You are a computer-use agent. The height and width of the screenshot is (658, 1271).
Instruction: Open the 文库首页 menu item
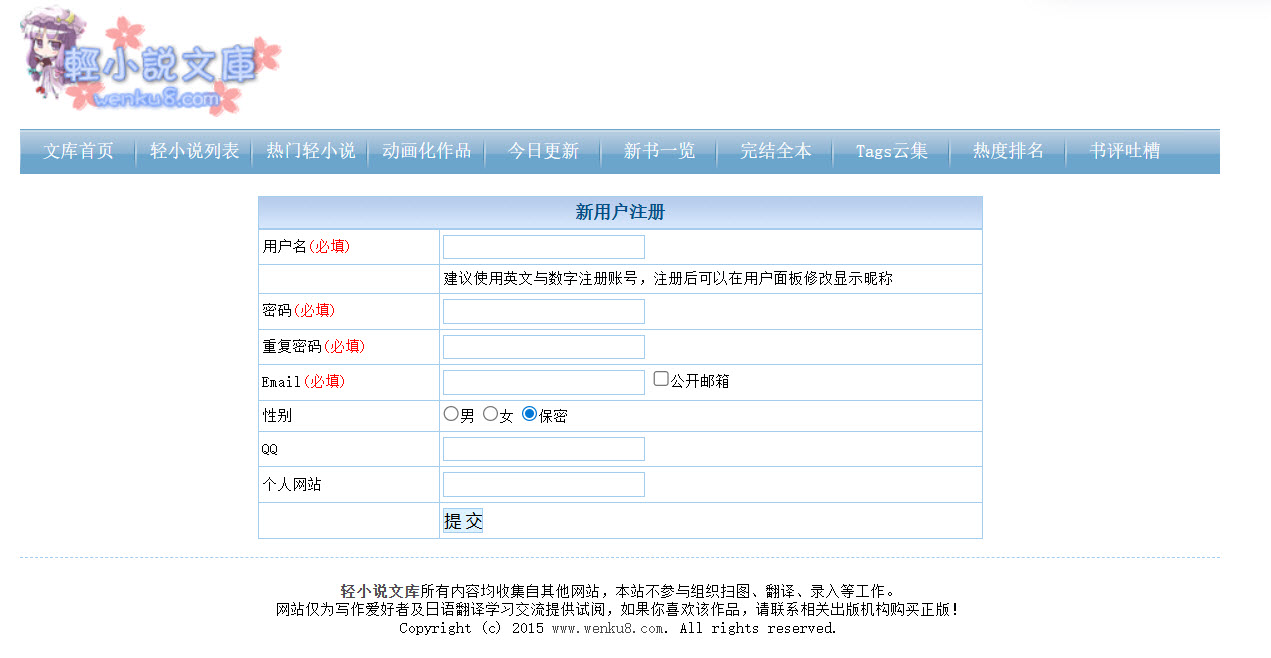[x=78, y=151]
